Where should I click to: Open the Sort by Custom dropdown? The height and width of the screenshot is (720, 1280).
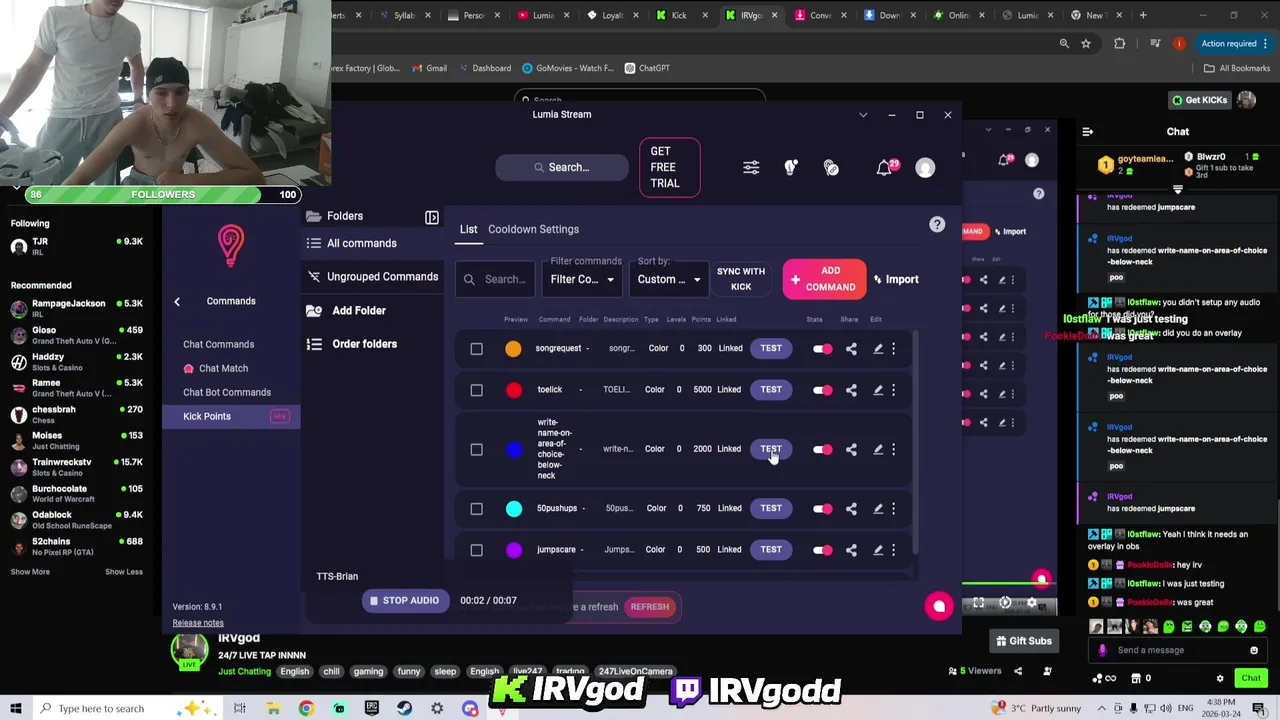pos(669,279)
